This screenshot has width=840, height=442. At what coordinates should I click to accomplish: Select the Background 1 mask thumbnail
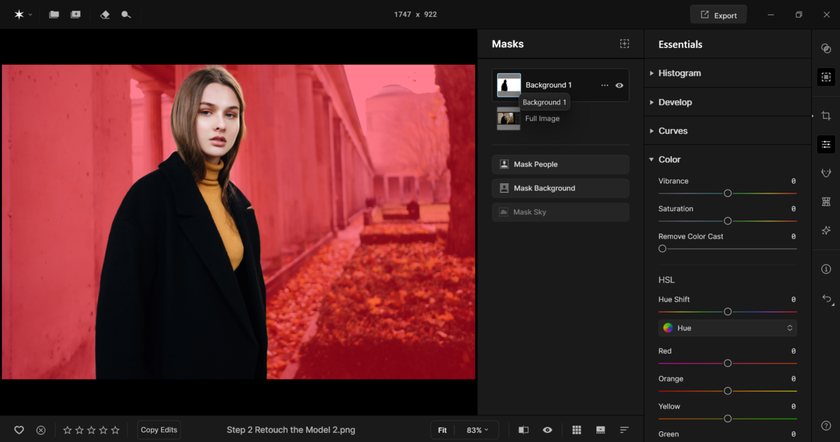click(508, 85)
